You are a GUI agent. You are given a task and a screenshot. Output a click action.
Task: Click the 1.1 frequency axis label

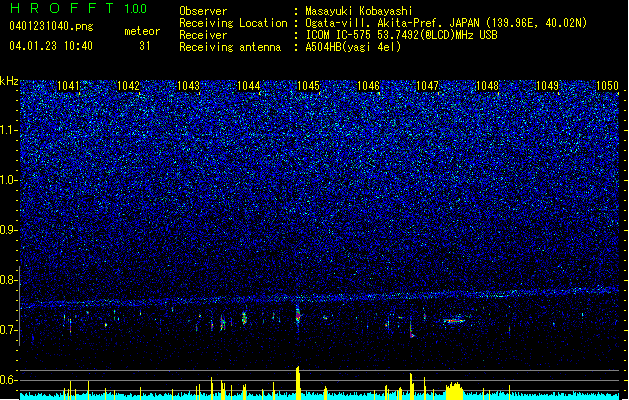[x=9, y=130]
